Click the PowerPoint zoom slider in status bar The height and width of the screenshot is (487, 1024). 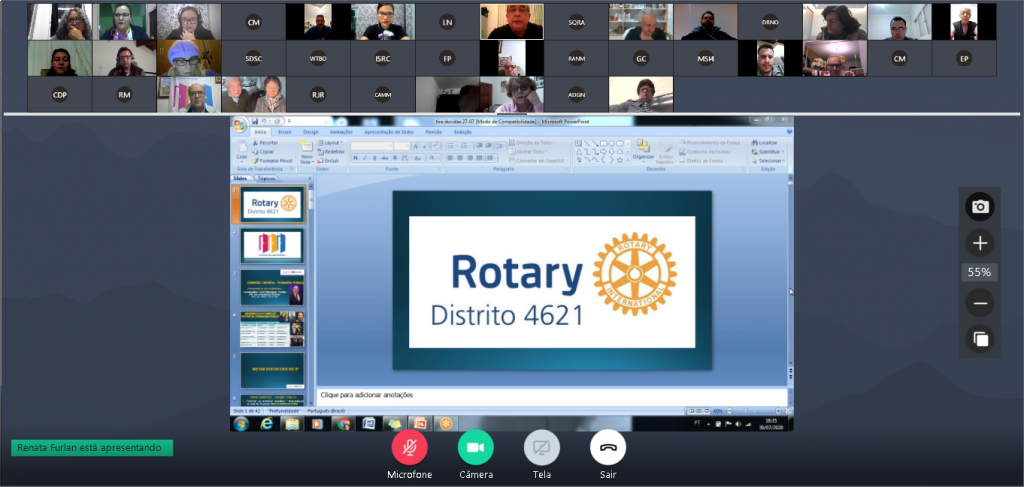tap(750, 411)
